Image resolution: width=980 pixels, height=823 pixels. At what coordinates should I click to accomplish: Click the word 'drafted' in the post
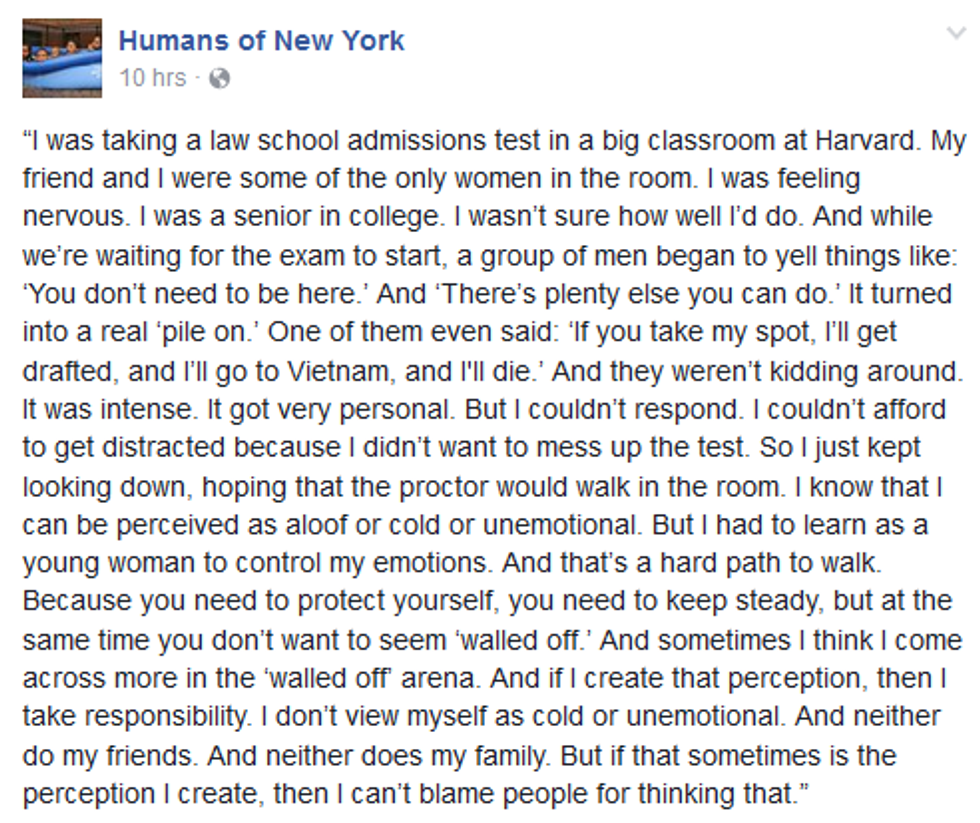61,369
